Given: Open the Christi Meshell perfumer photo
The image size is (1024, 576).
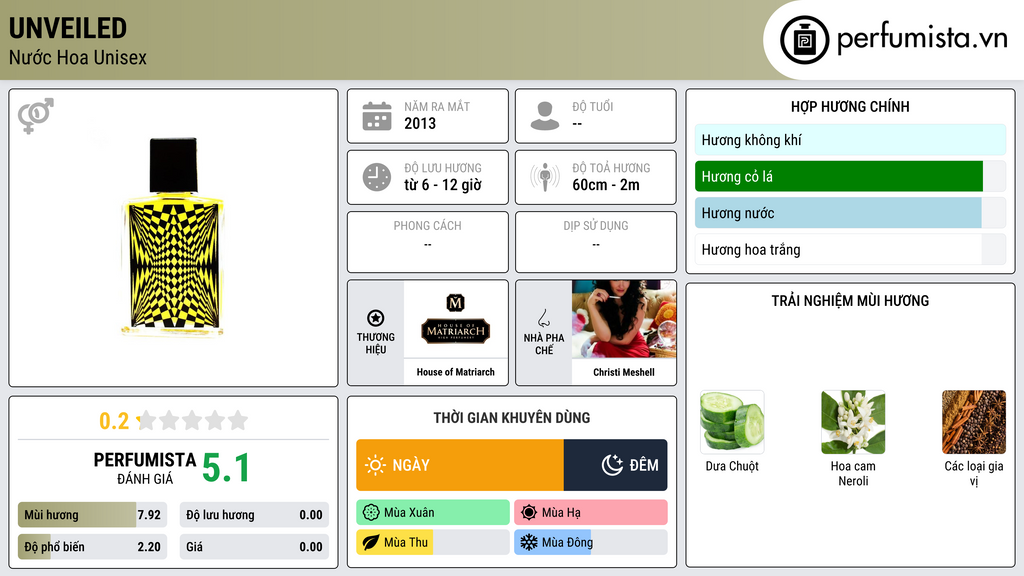Looking at the screenshot, I should pos(624,319).
